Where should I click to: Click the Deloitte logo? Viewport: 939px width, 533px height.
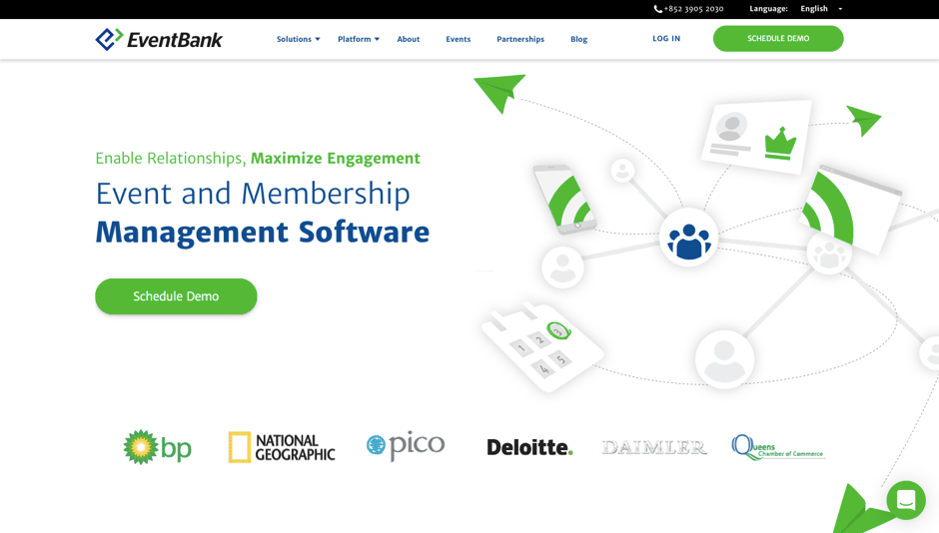pos(529,447)
